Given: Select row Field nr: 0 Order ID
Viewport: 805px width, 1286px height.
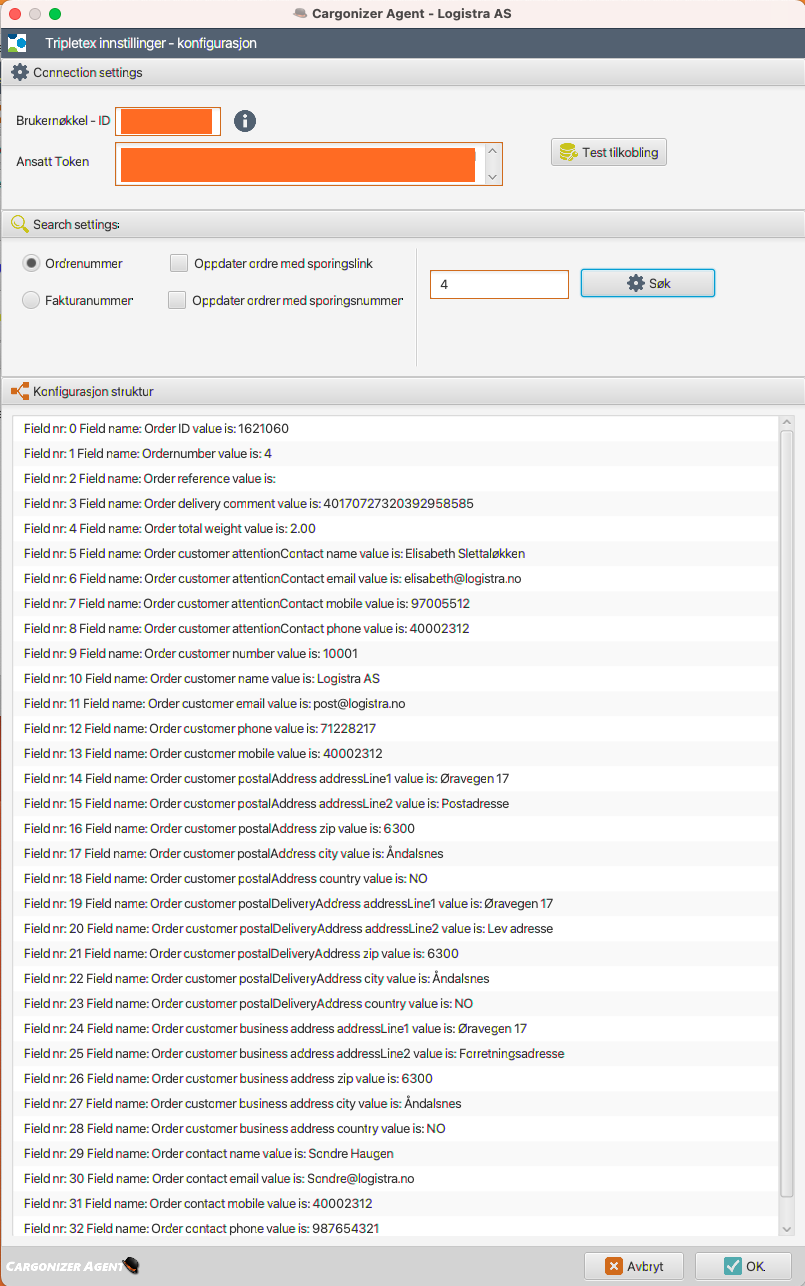Looking at the screenshot, I should click(x=396, y=428).
